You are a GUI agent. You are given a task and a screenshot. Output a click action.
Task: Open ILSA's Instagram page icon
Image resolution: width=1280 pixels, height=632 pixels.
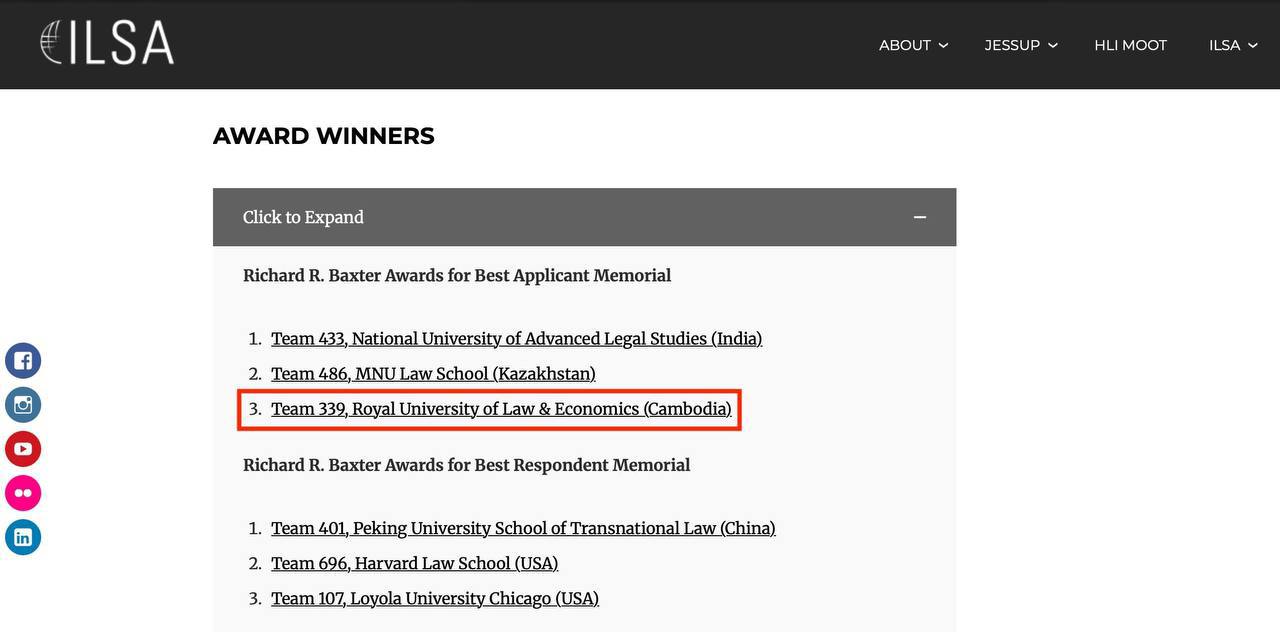pos(23,405)
